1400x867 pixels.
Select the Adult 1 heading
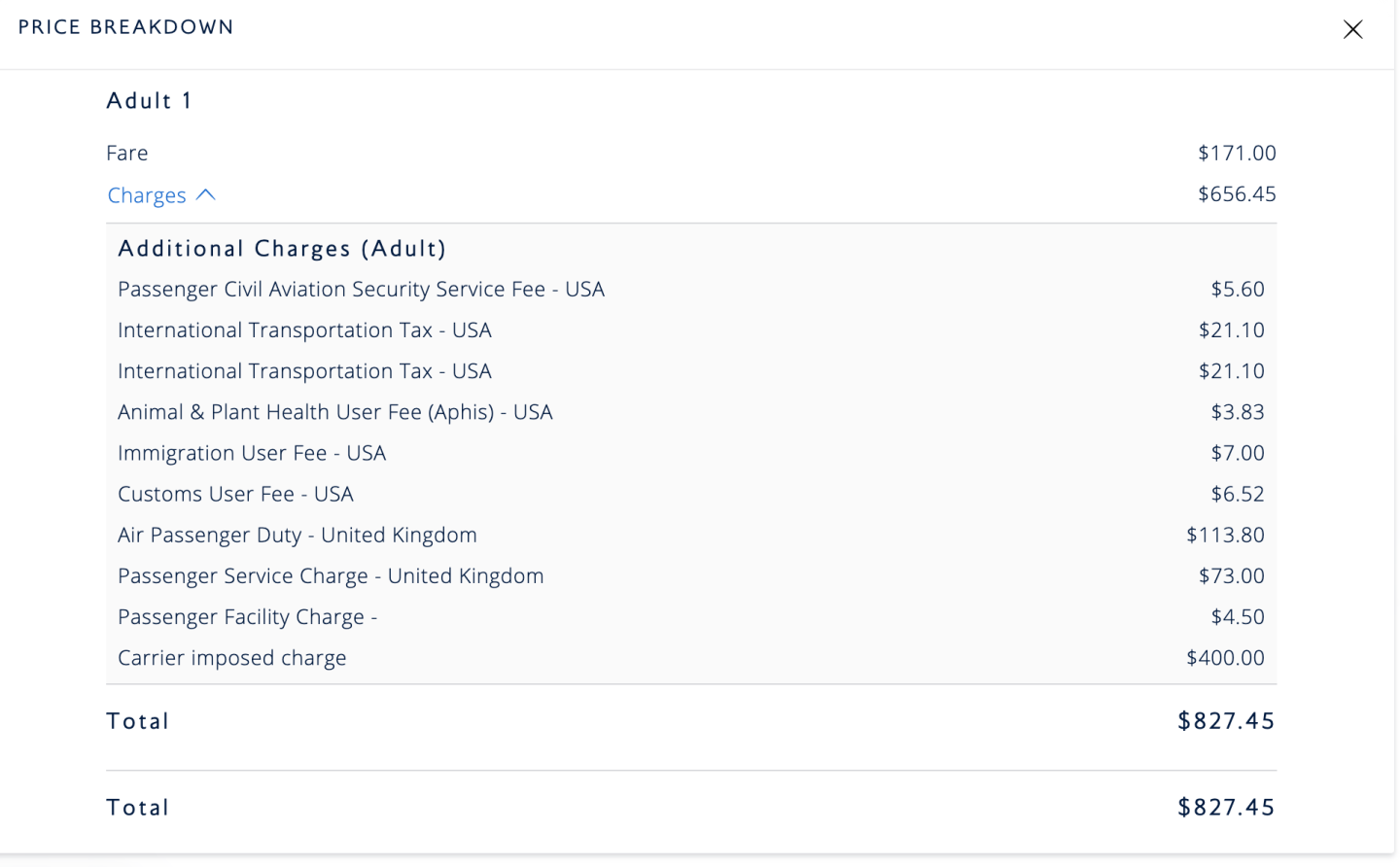click(149, 100)
